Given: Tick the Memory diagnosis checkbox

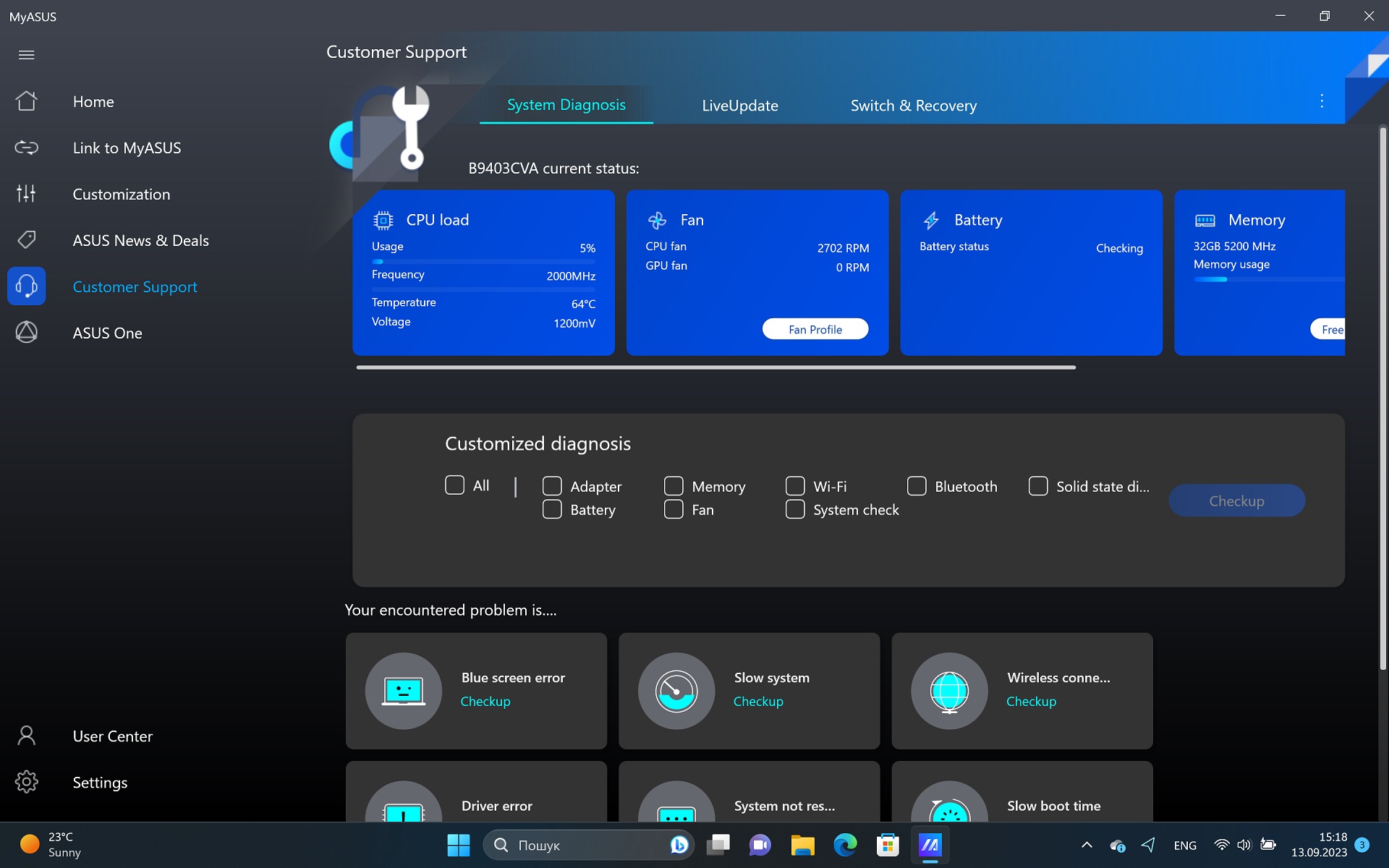Looking at the screenshot, I should point(674,486).
